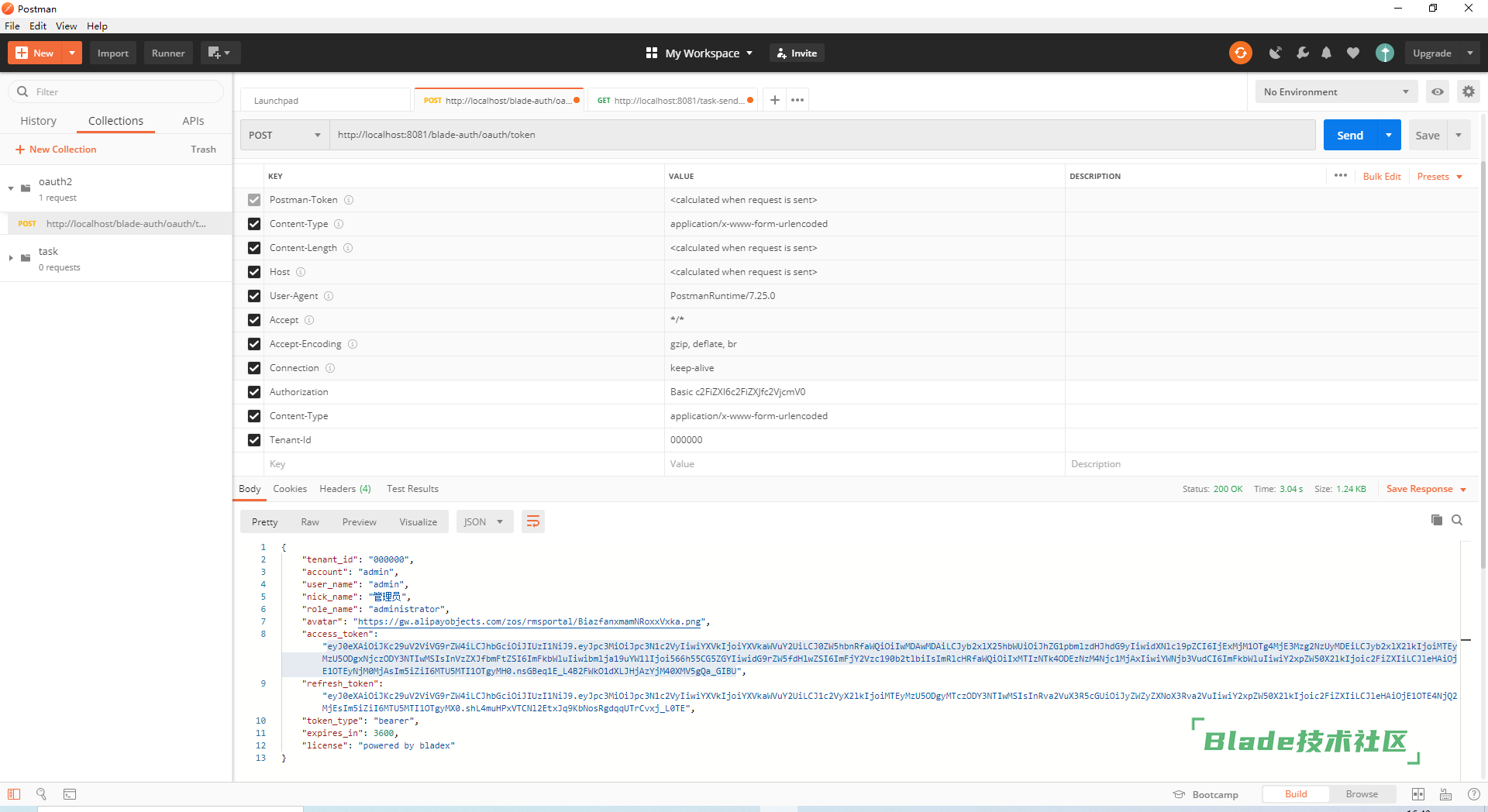This screenshot has height=812, width=1488.
Task: Uncheck the first Content-Type header
Action: [x=254, y=224]
